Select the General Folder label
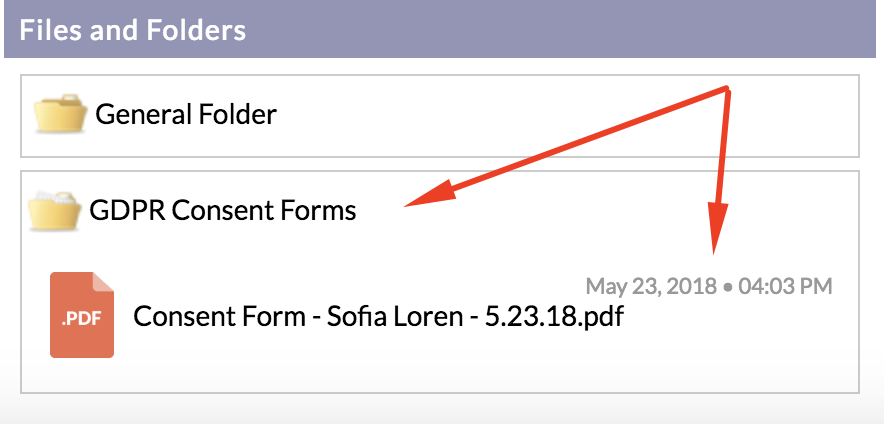The width and height of the screenshot is (884, 424). [x=185, y=114]
